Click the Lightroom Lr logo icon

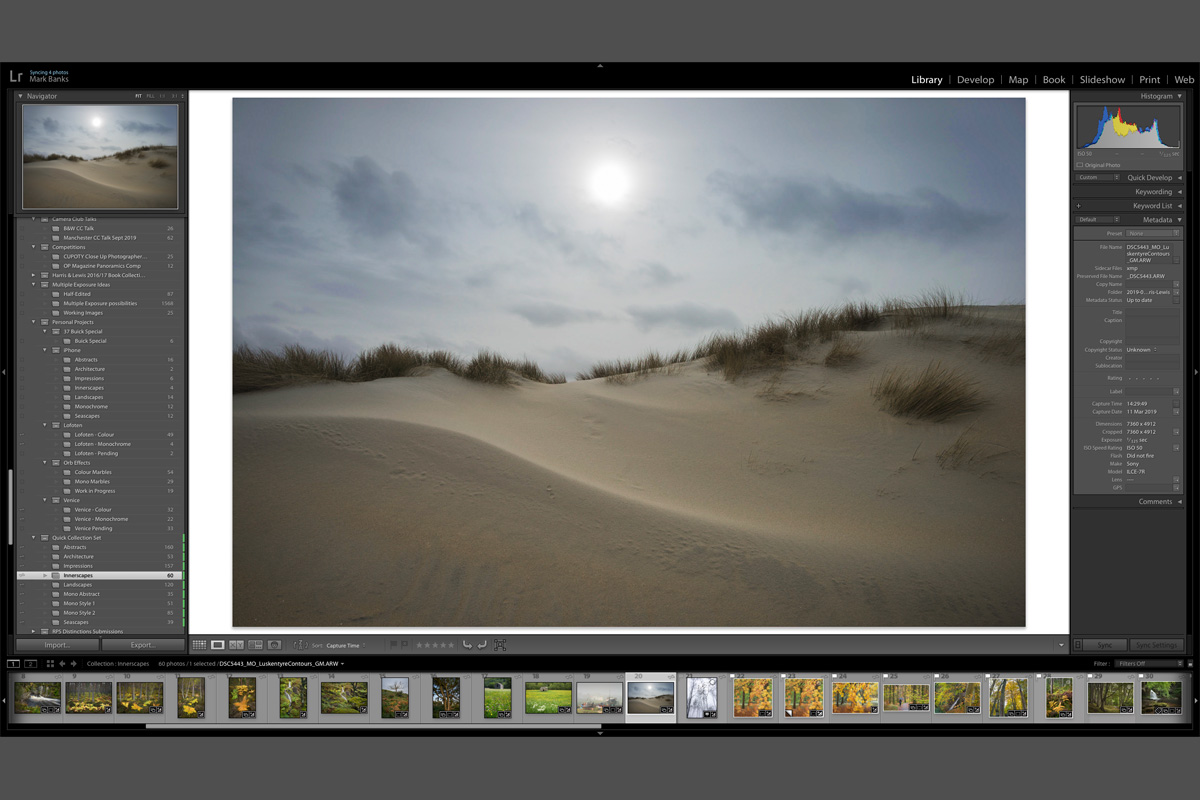click(16, 76)
